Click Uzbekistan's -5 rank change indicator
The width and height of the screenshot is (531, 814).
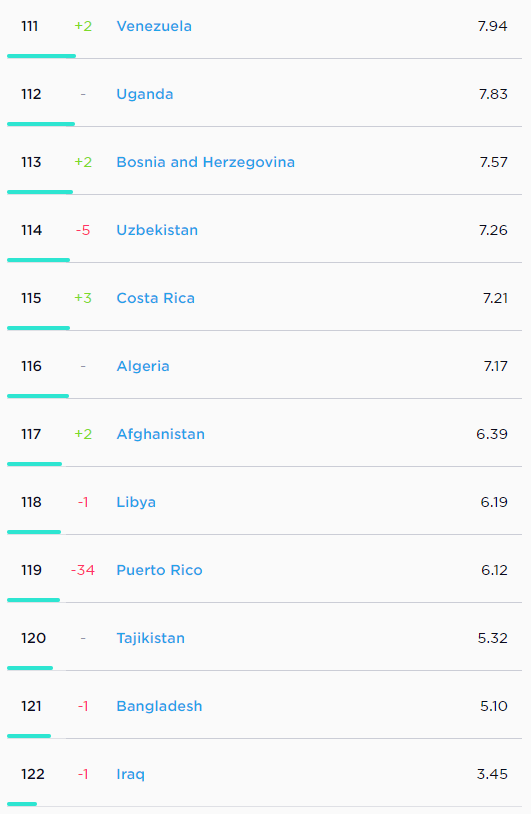(x=83, y=230)
